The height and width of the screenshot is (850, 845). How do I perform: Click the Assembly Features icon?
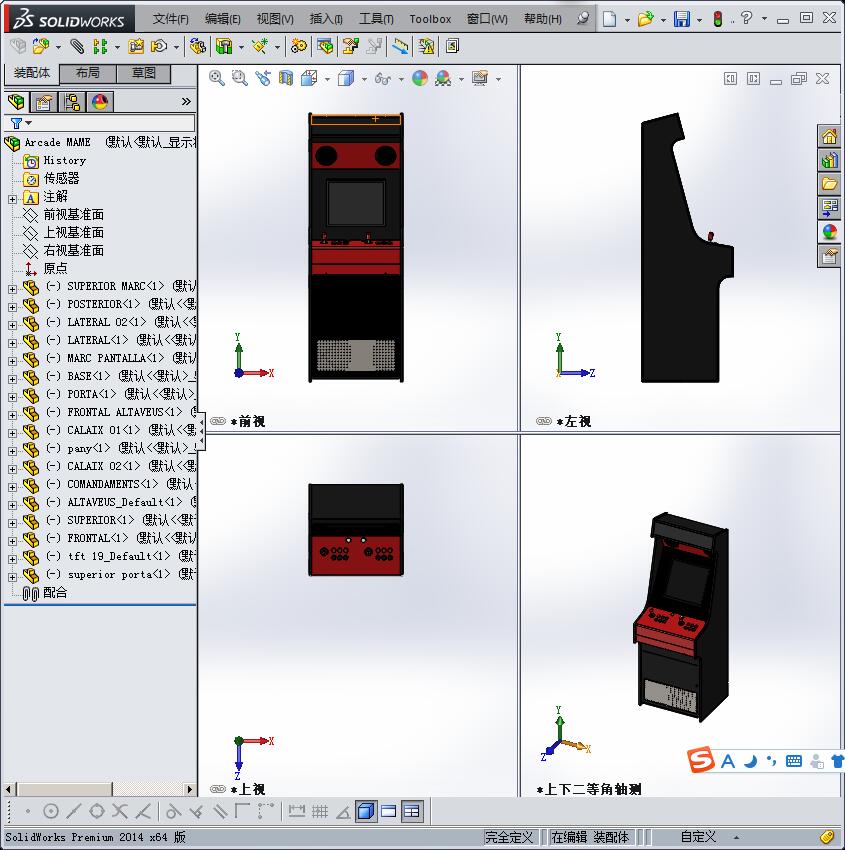223,47
